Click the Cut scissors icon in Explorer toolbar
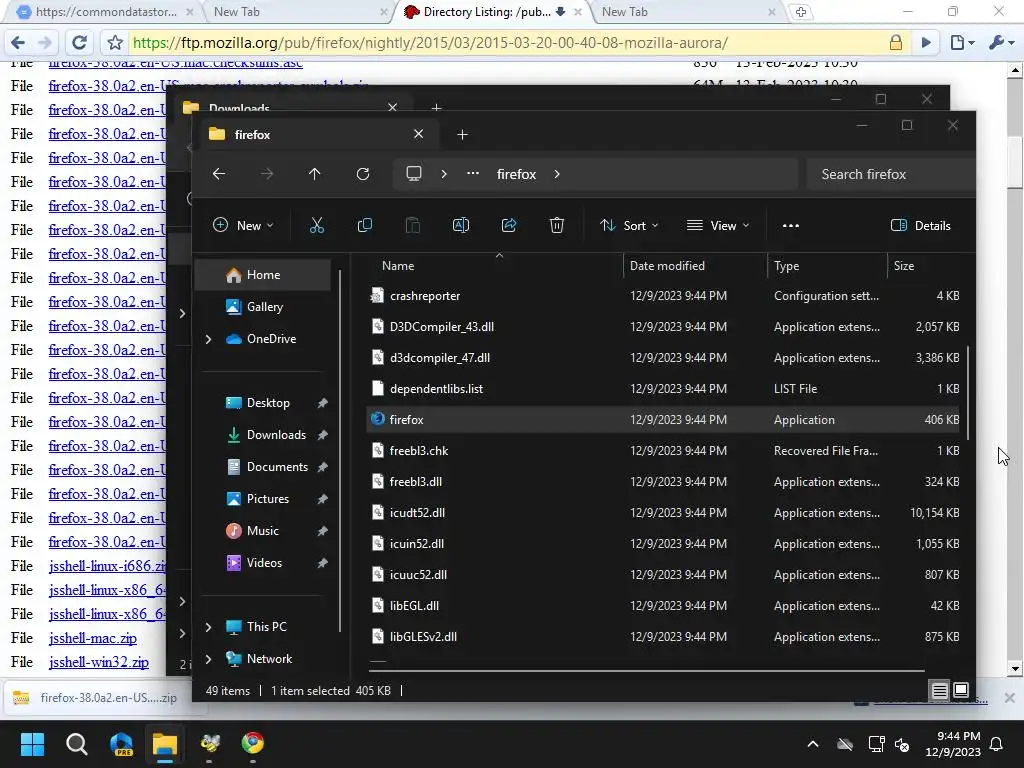Image resolution: width=1024 pixels, height=768 pixels. (x=317, y=225)
